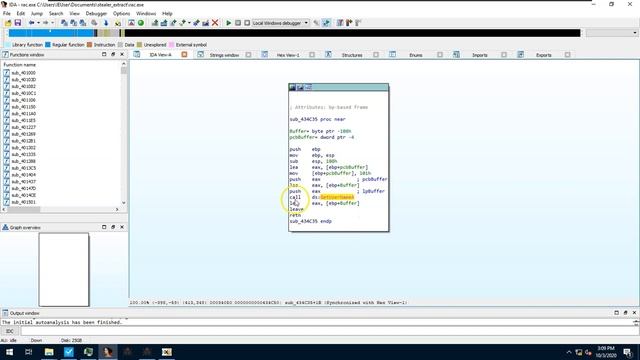
Task: Click the blue down-arrow toolbar icon
Action: coord(106,23)
